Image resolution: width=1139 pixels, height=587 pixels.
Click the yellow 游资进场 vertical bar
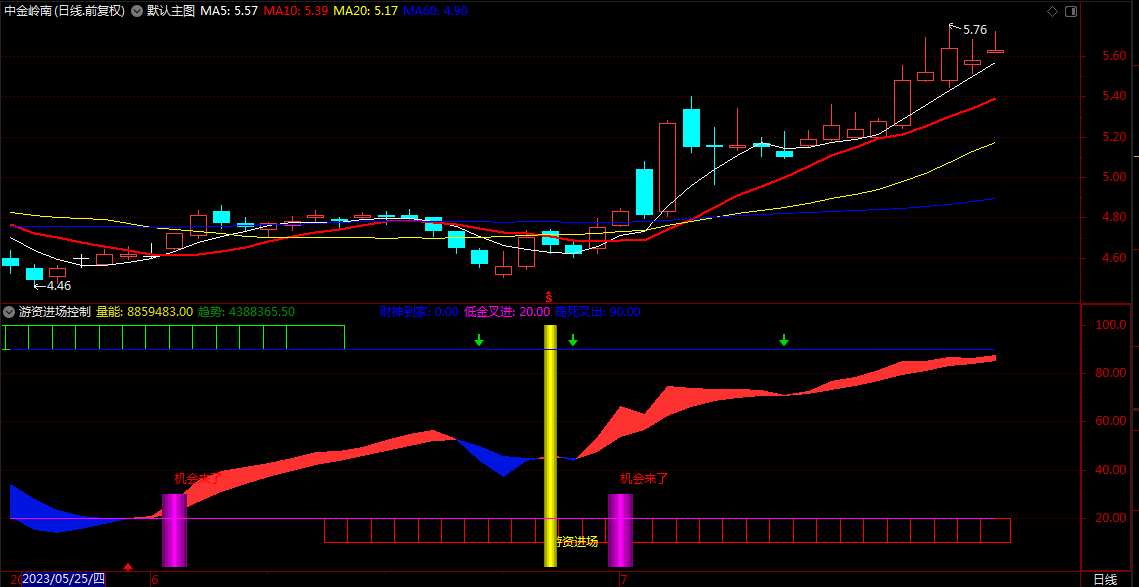pyautogui.click(x=551, y=446)
